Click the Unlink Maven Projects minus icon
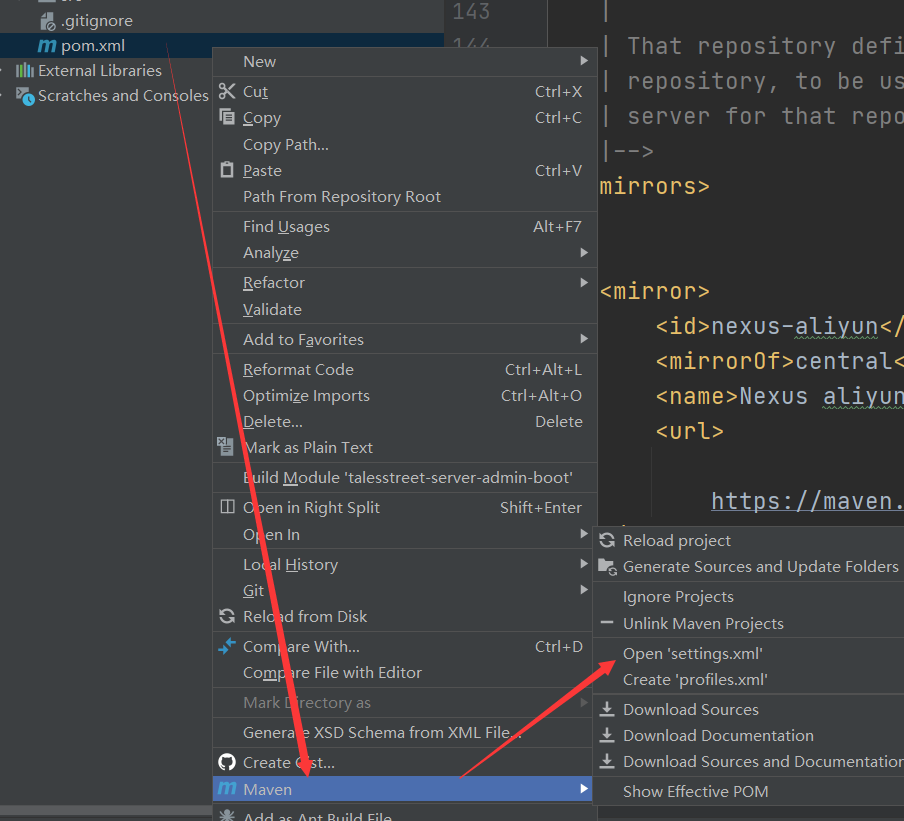Viewport: 904px width, 821px height. [x=607, y=623]
